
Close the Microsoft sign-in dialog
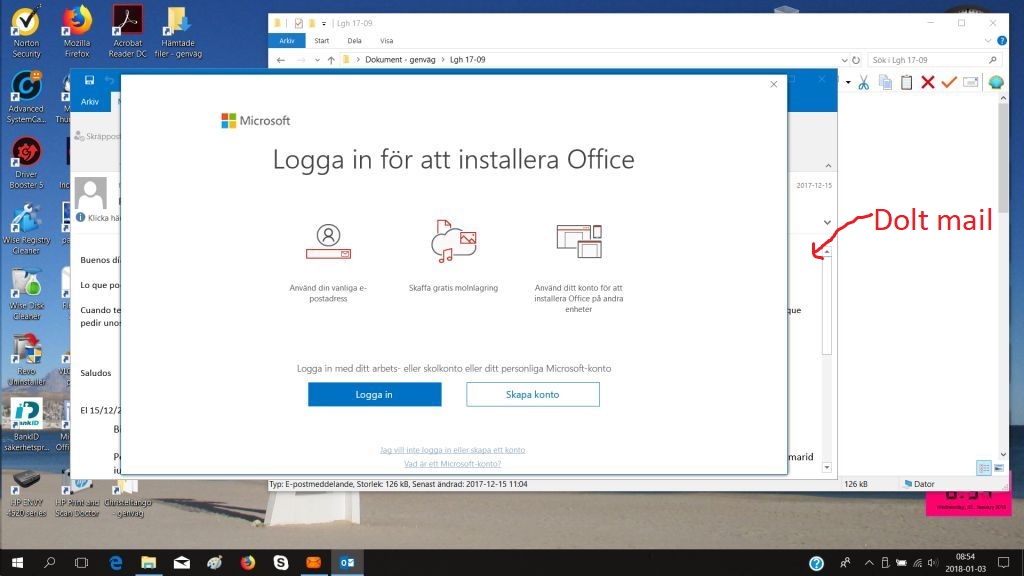tap(773, 84)
